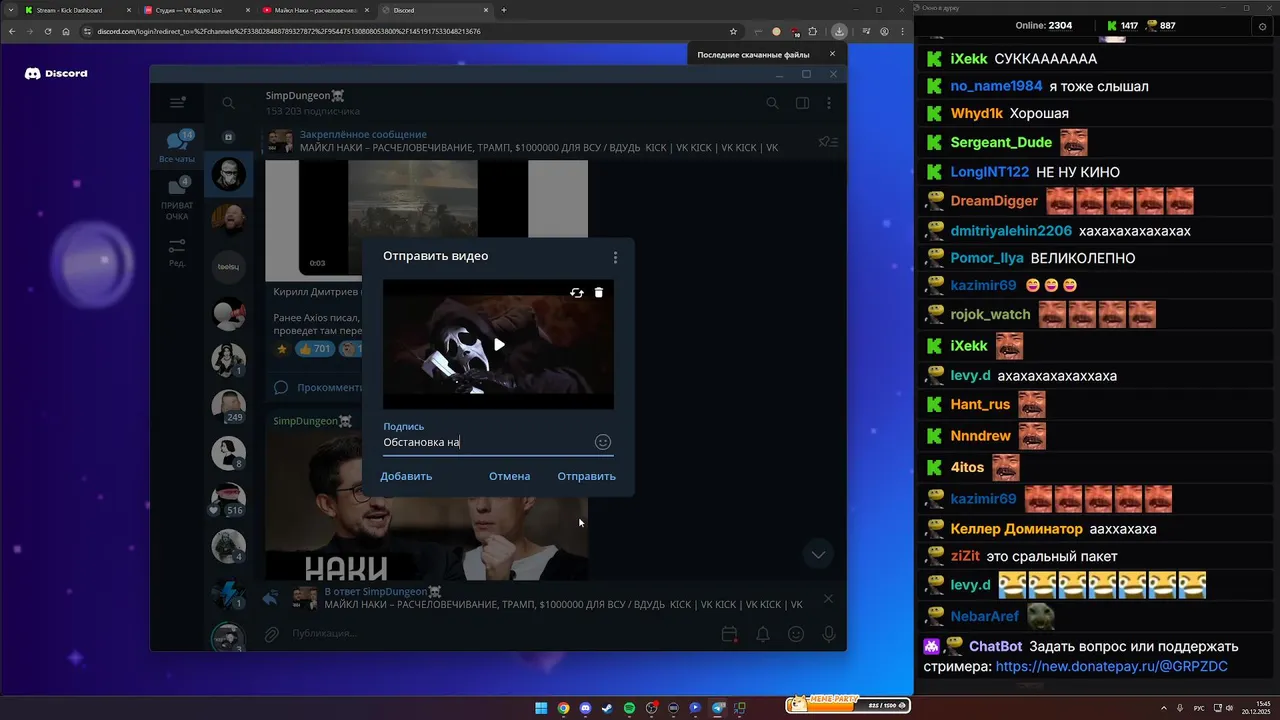The image size is (1280, 720).
Task: Open emoji picker in caption field
Action: 603,442
